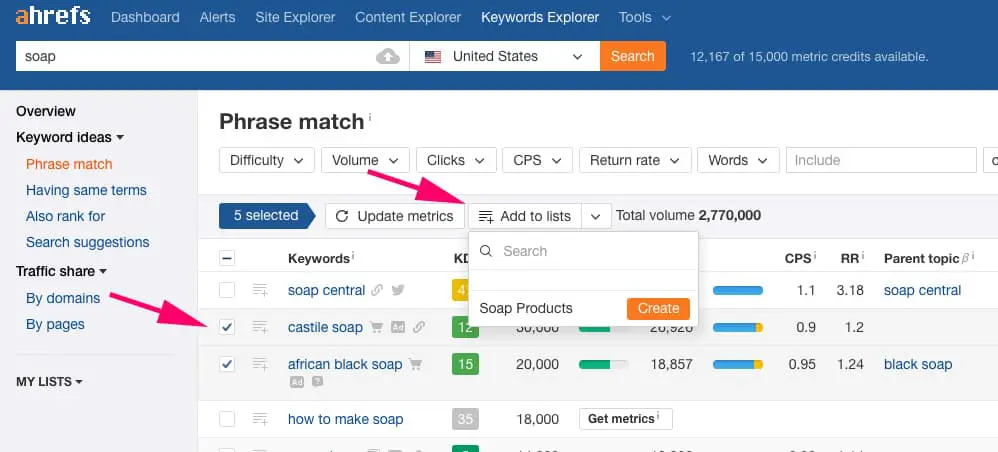Select Overview in the sidebar
This screenshot has width=998, height=452.
tap(46, 111)
